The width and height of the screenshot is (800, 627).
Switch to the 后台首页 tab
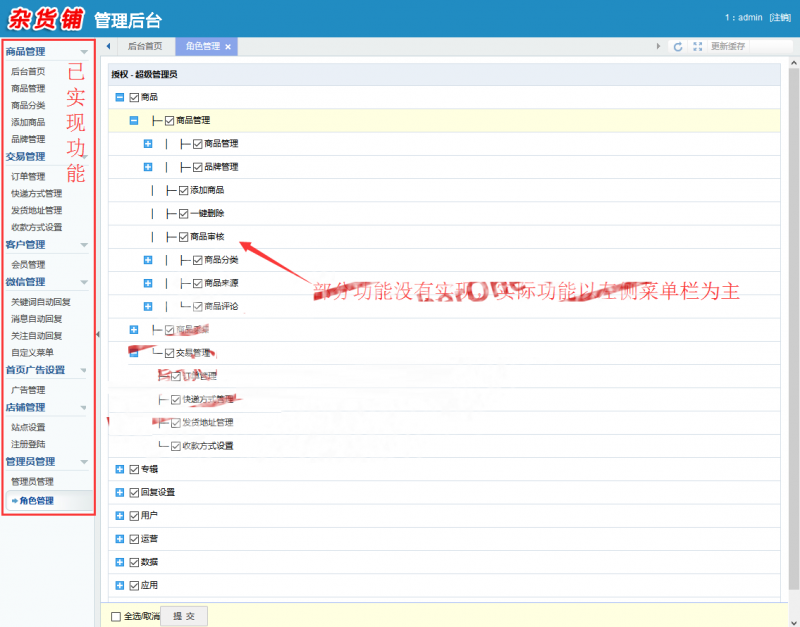[145, 46]
